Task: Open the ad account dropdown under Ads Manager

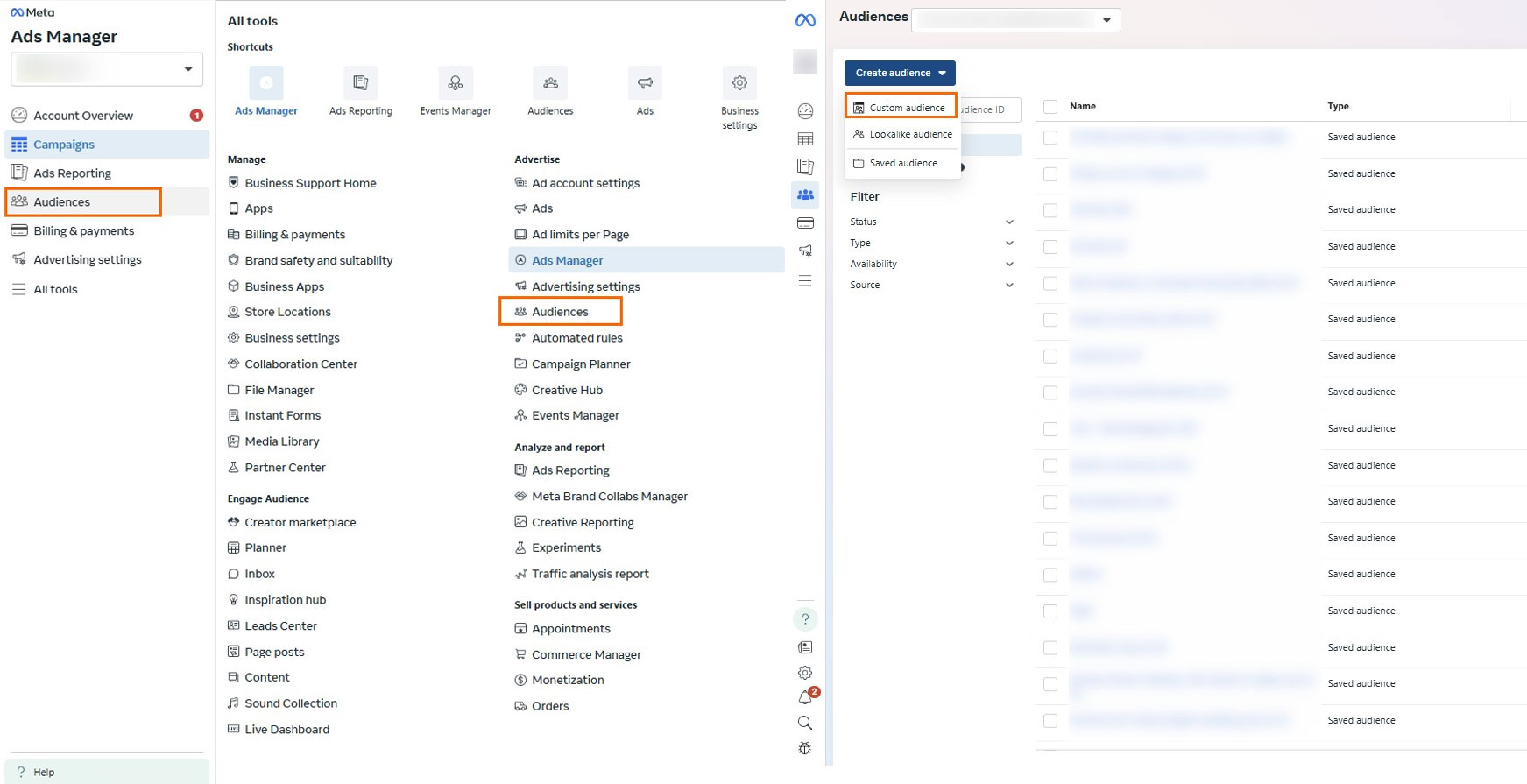Action: pos(107,69)
